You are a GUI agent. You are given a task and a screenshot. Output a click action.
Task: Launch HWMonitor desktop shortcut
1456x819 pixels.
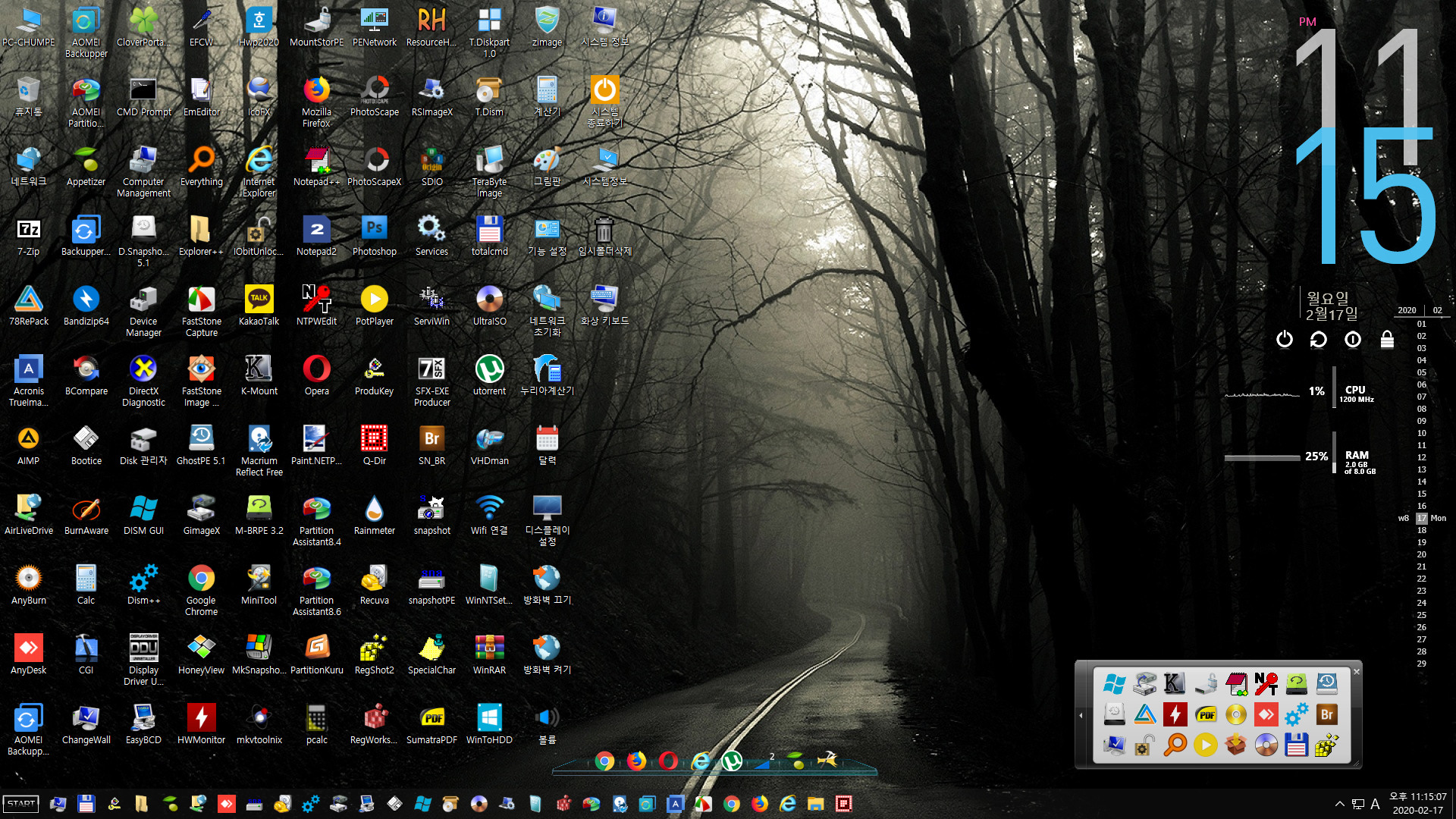click(201, 724)
